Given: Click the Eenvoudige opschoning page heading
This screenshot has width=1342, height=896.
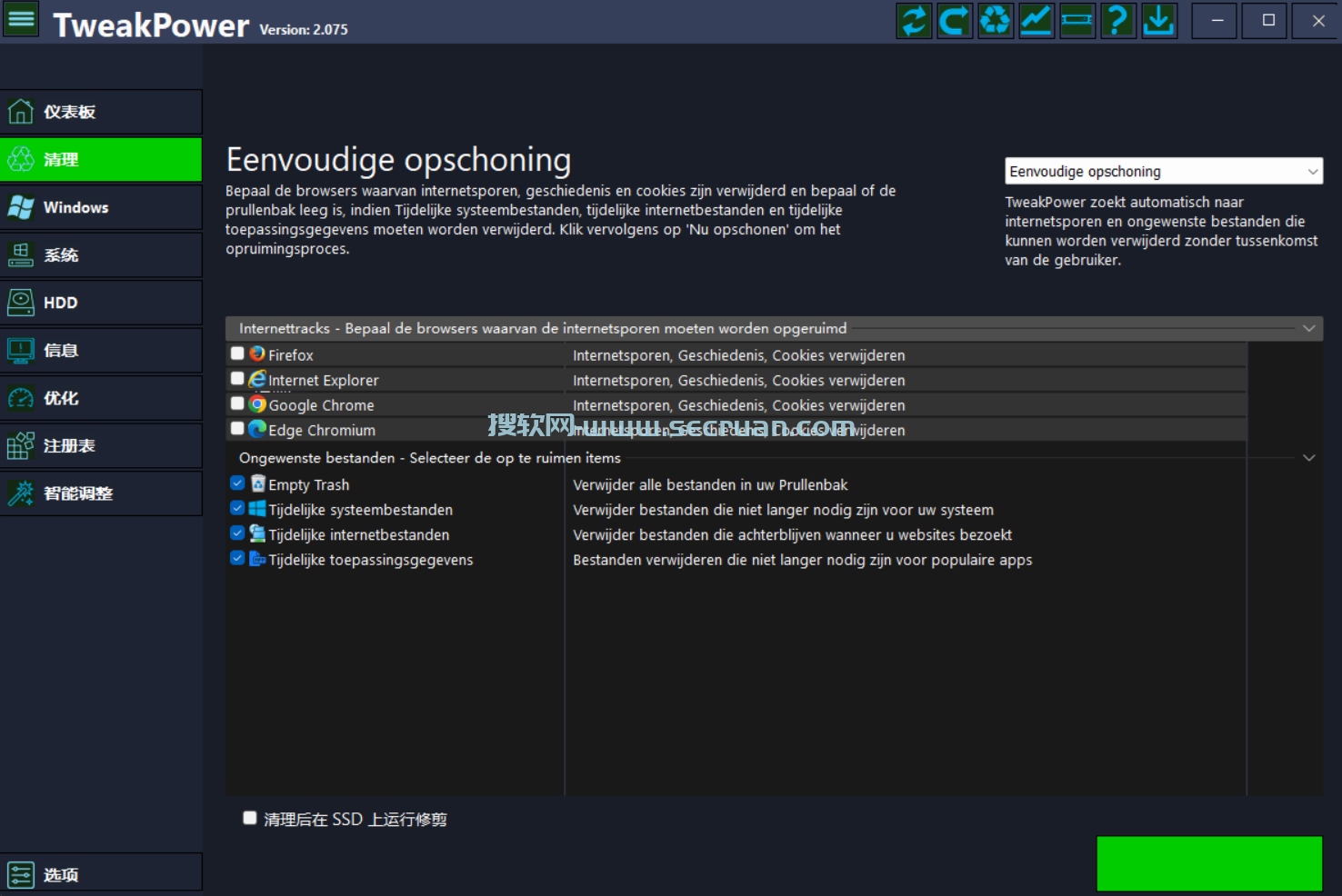Looking at the screenshot, I should pyautogui.click(x=398, y=160).
